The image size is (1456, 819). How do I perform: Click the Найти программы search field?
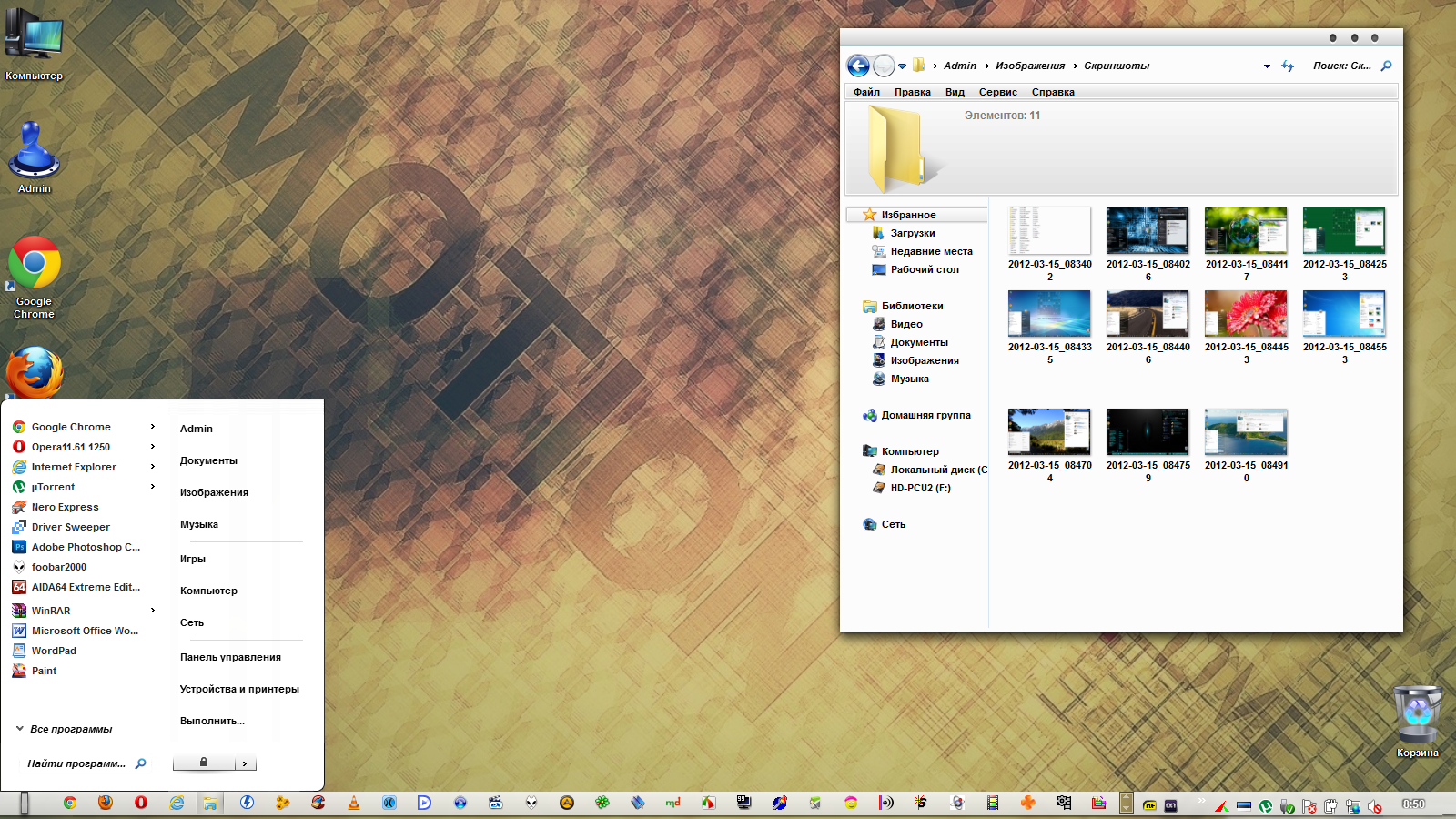tap(77, 763)
